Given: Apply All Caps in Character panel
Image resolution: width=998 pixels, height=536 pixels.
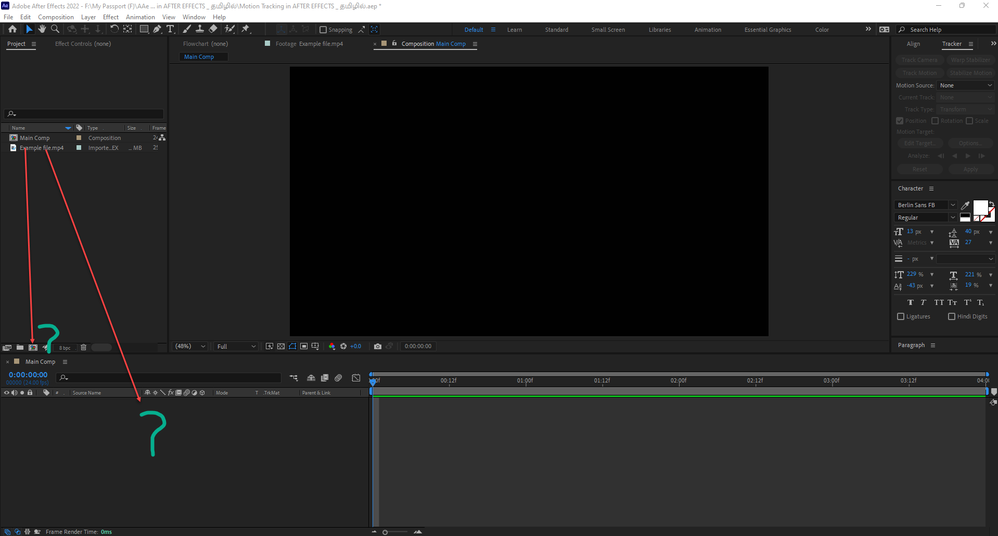Looking at the screenshot, I should point(939,302).
